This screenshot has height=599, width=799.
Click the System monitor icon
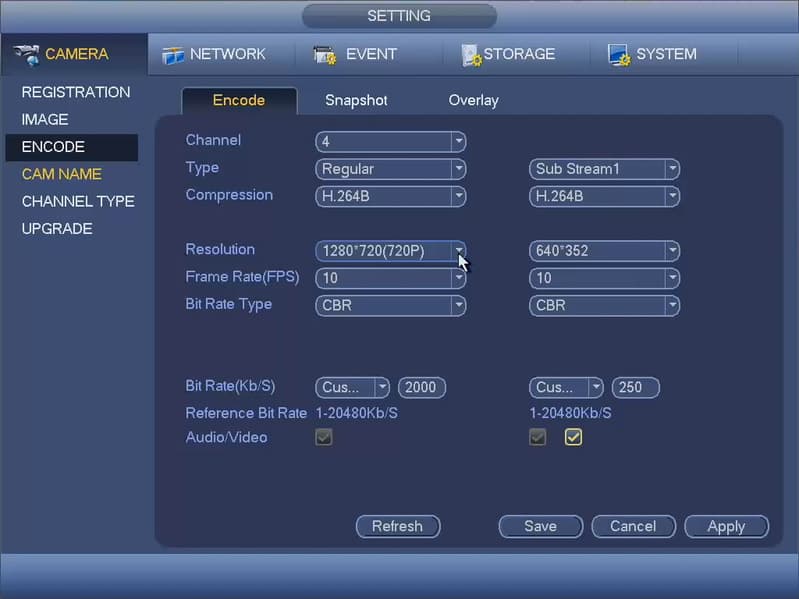tap(619, 55)
